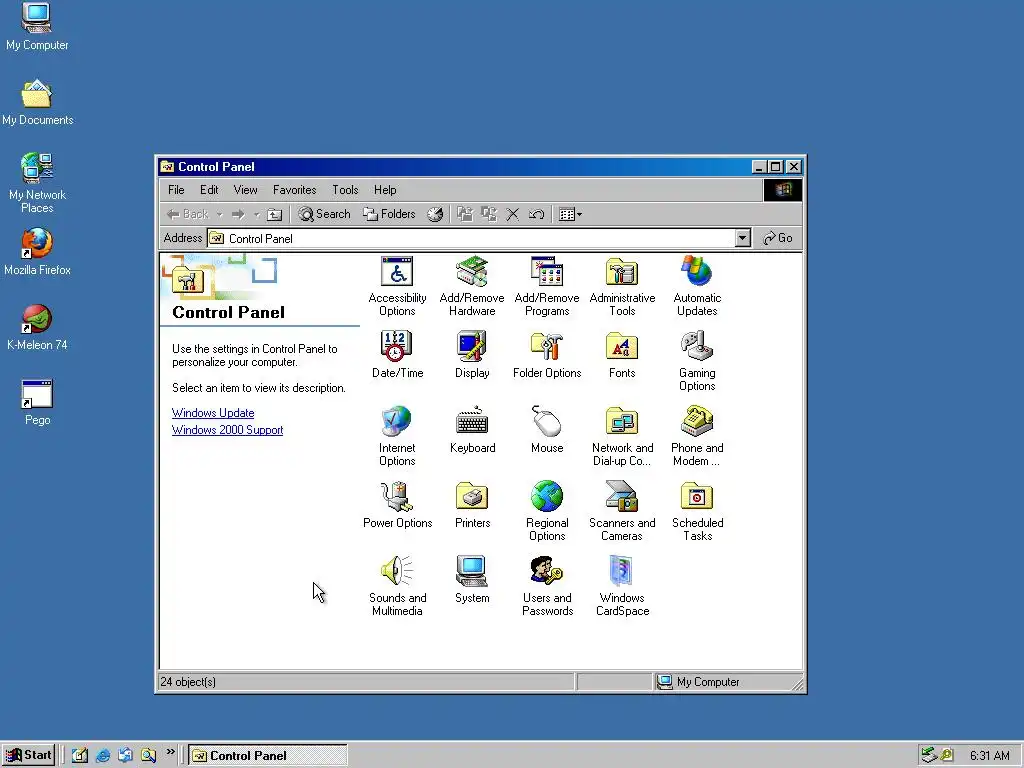Image resolution: width=1024 pixels, height=768 pixels.
Task: Click Control Panel title bar system icon
Action: [x=167, y=167]
